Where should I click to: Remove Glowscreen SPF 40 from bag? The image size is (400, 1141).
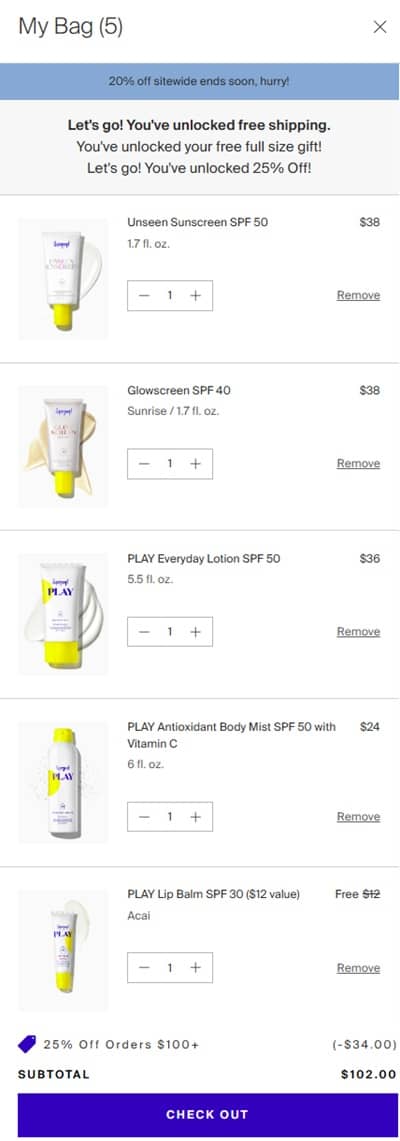359,464
